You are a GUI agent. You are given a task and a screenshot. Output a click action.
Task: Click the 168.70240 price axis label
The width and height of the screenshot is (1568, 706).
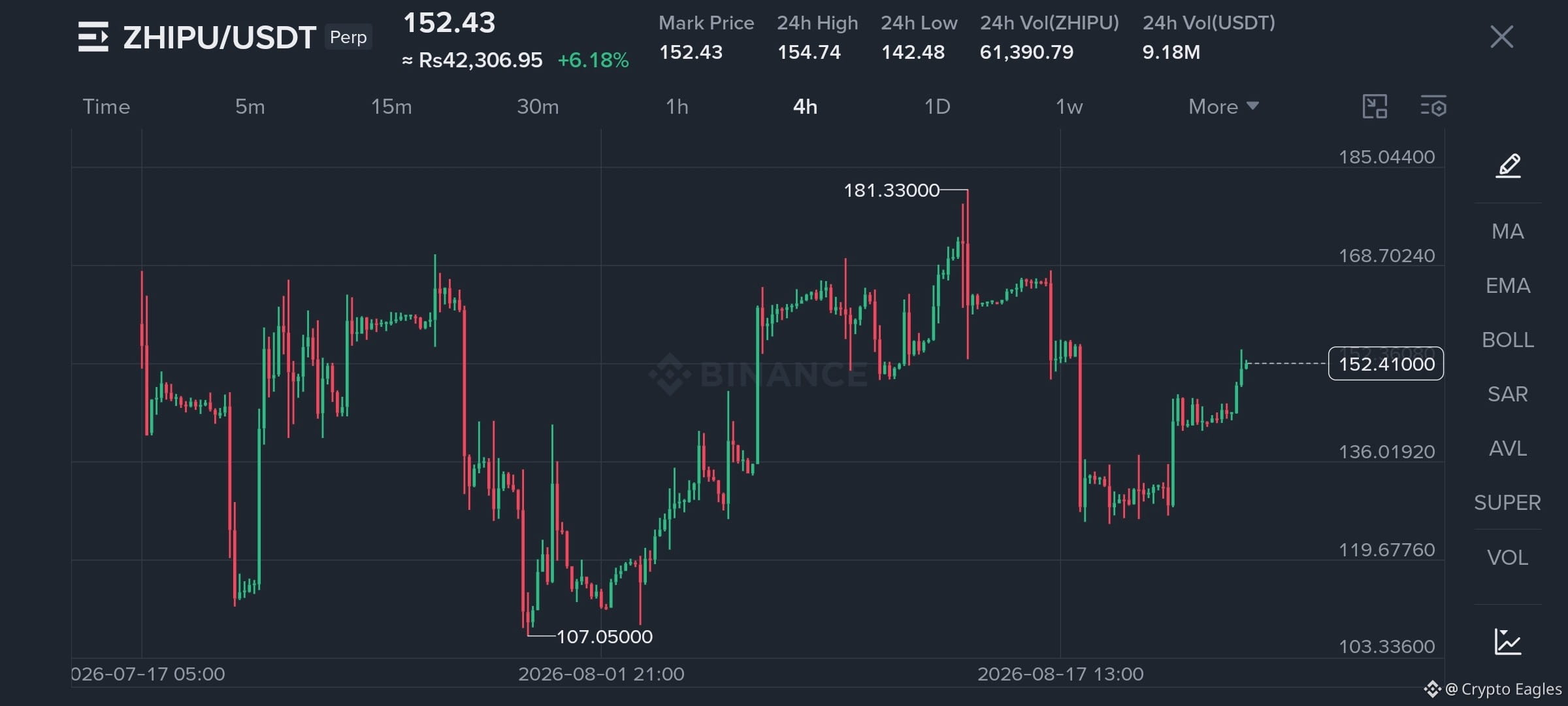pos(1387,256)
